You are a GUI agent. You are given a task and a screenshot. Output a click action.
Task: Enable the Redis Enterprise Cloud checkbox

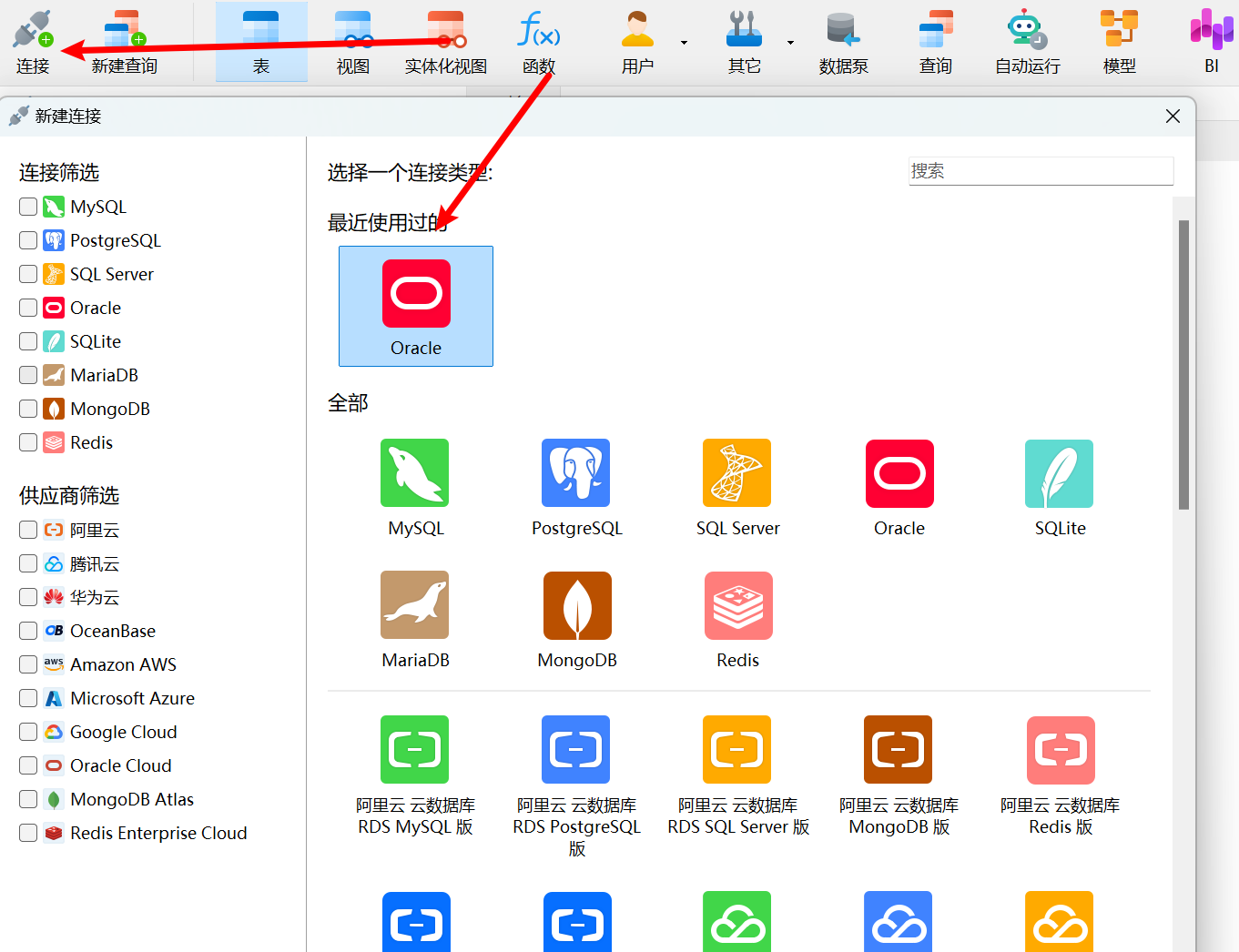pos(28,833)
